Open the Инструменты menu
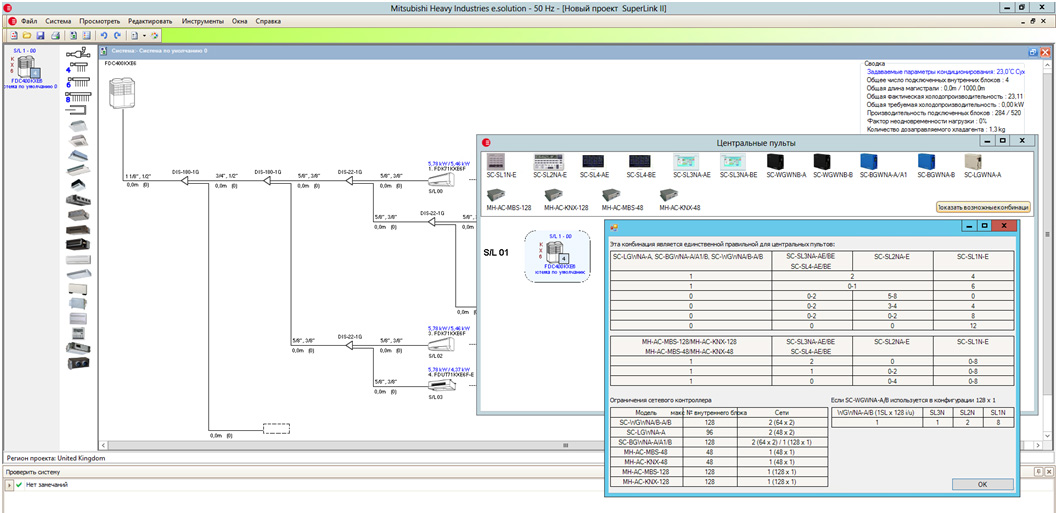1058x513 pixels. click(202, 21)
